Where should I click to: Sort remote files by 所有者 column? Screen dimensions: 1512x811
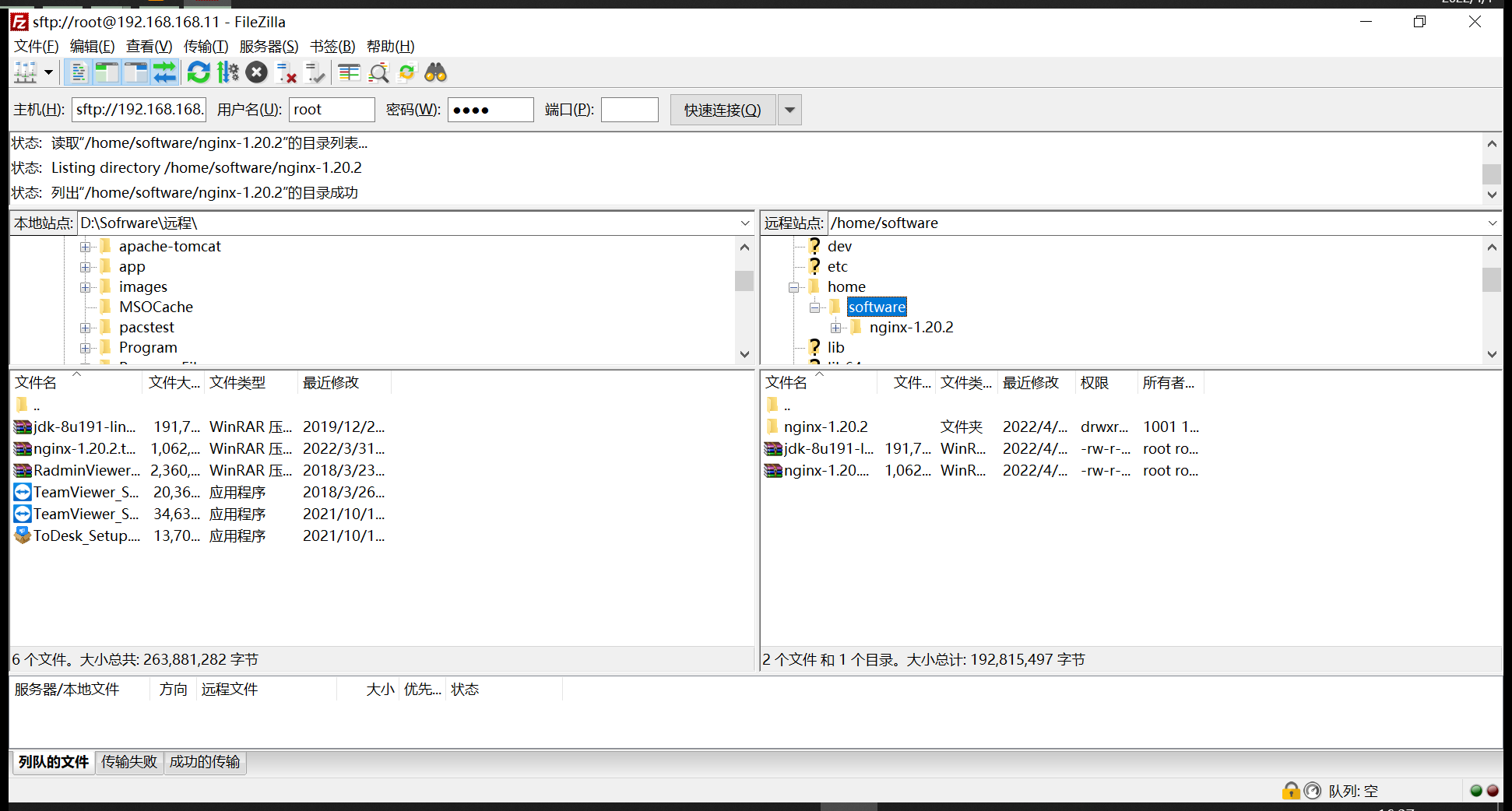1170,383
